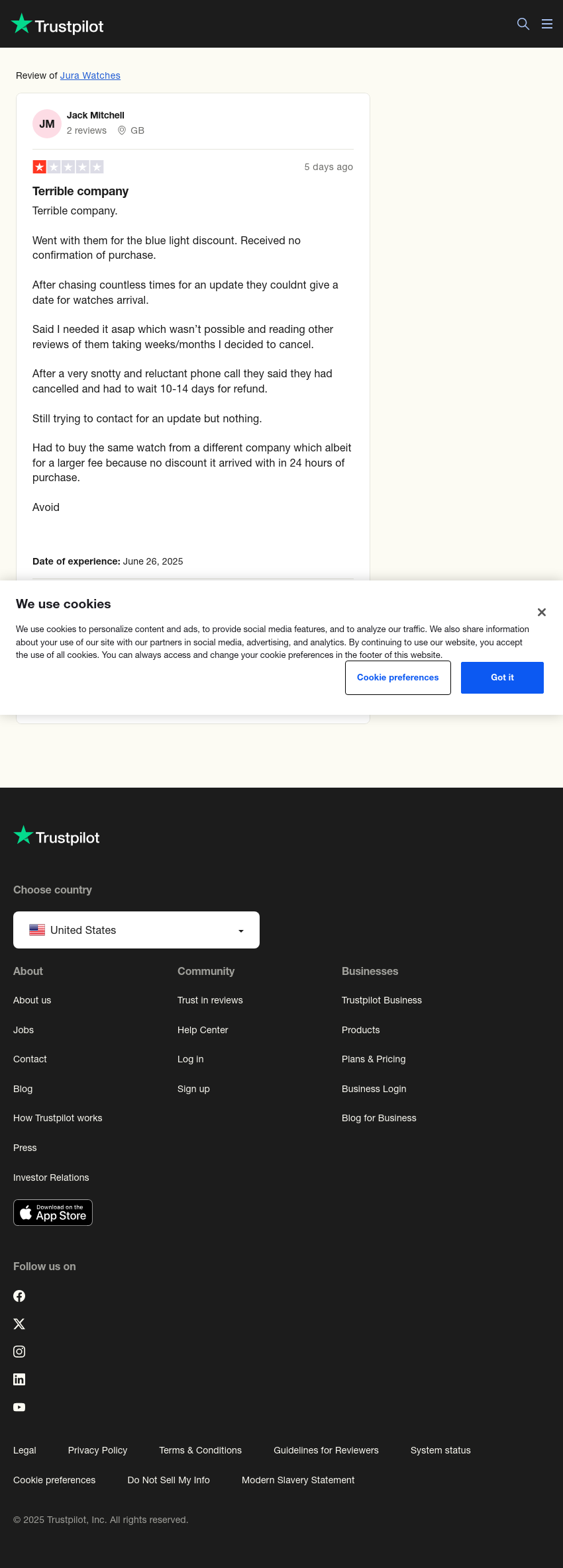Open the Download on the App Store badge
This screenshot has height=1568, width=563.
pyautogui.click(x=53, y=1213)
